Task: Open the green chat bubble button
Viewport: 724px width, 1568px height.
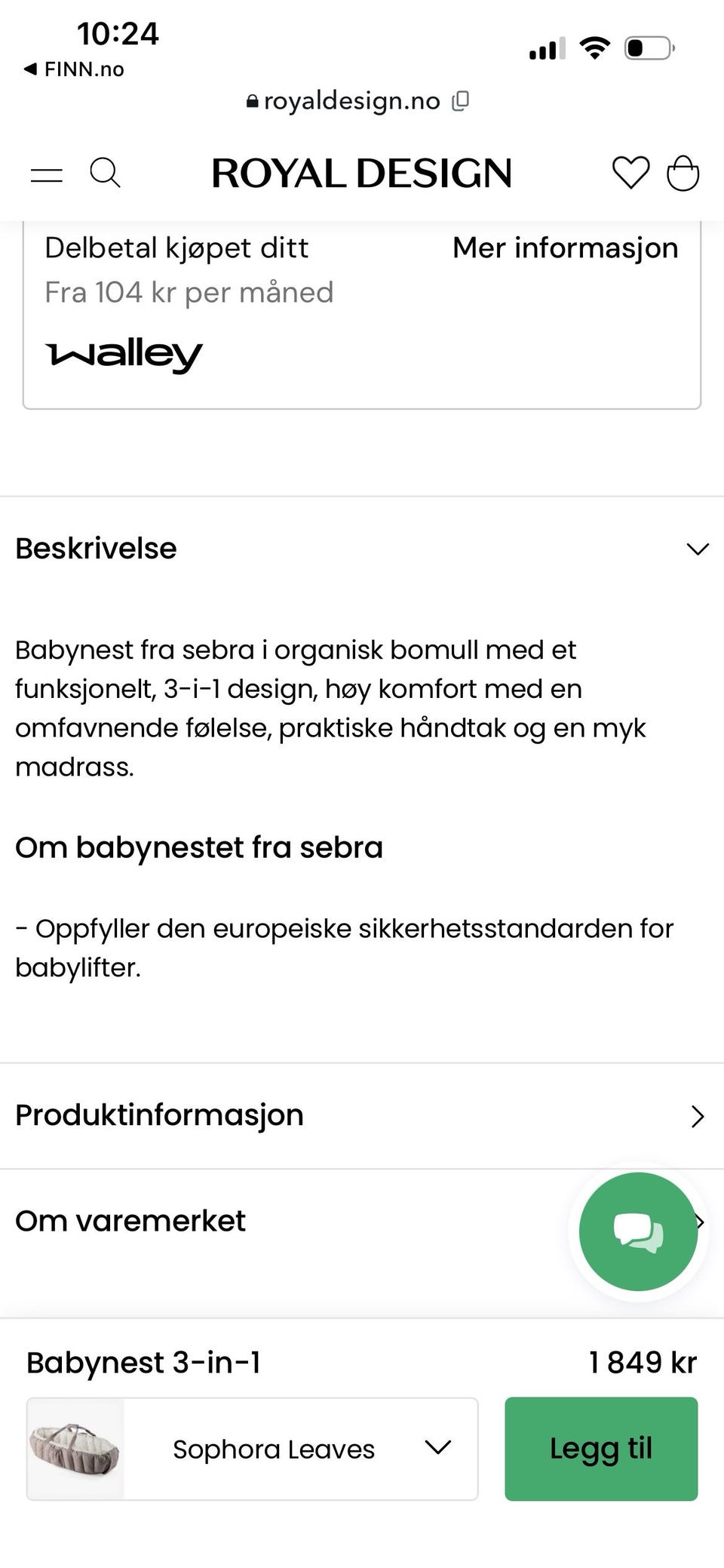Action: click(x=638, y=1231)
